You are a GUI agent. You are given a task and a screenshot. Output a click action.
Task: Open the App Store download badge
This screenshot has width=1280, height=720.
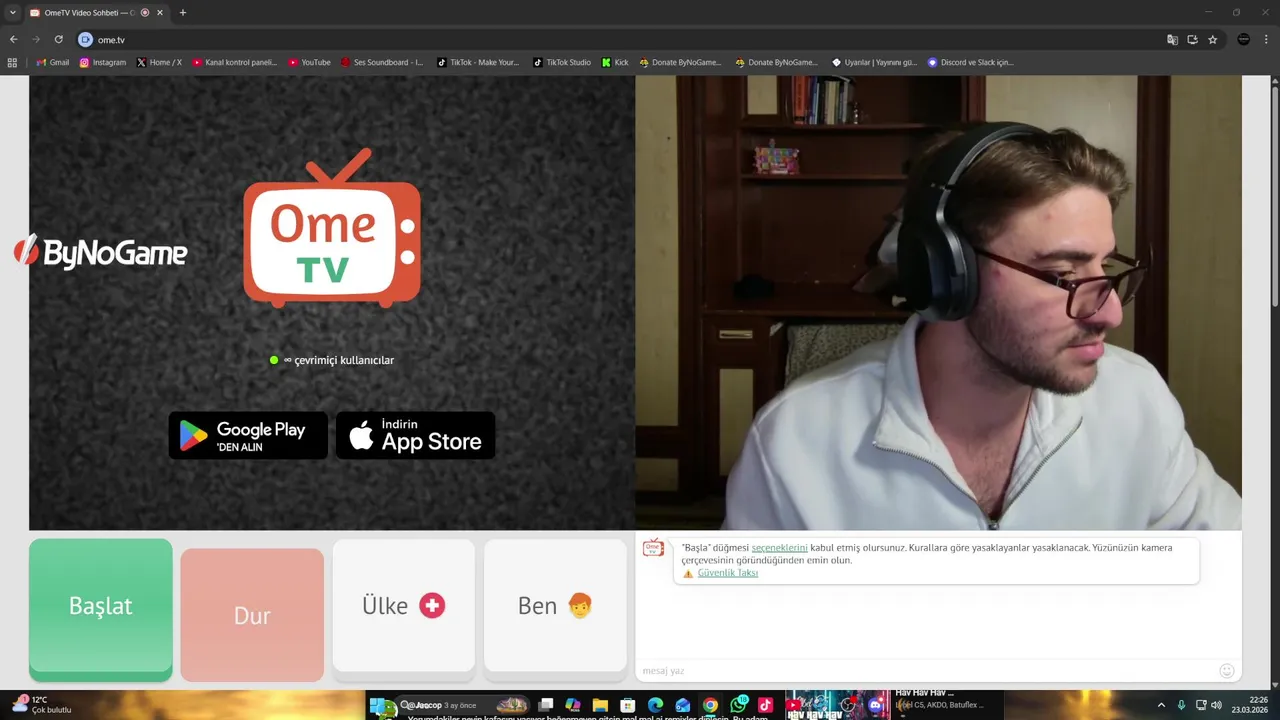[x=416, y=435]
